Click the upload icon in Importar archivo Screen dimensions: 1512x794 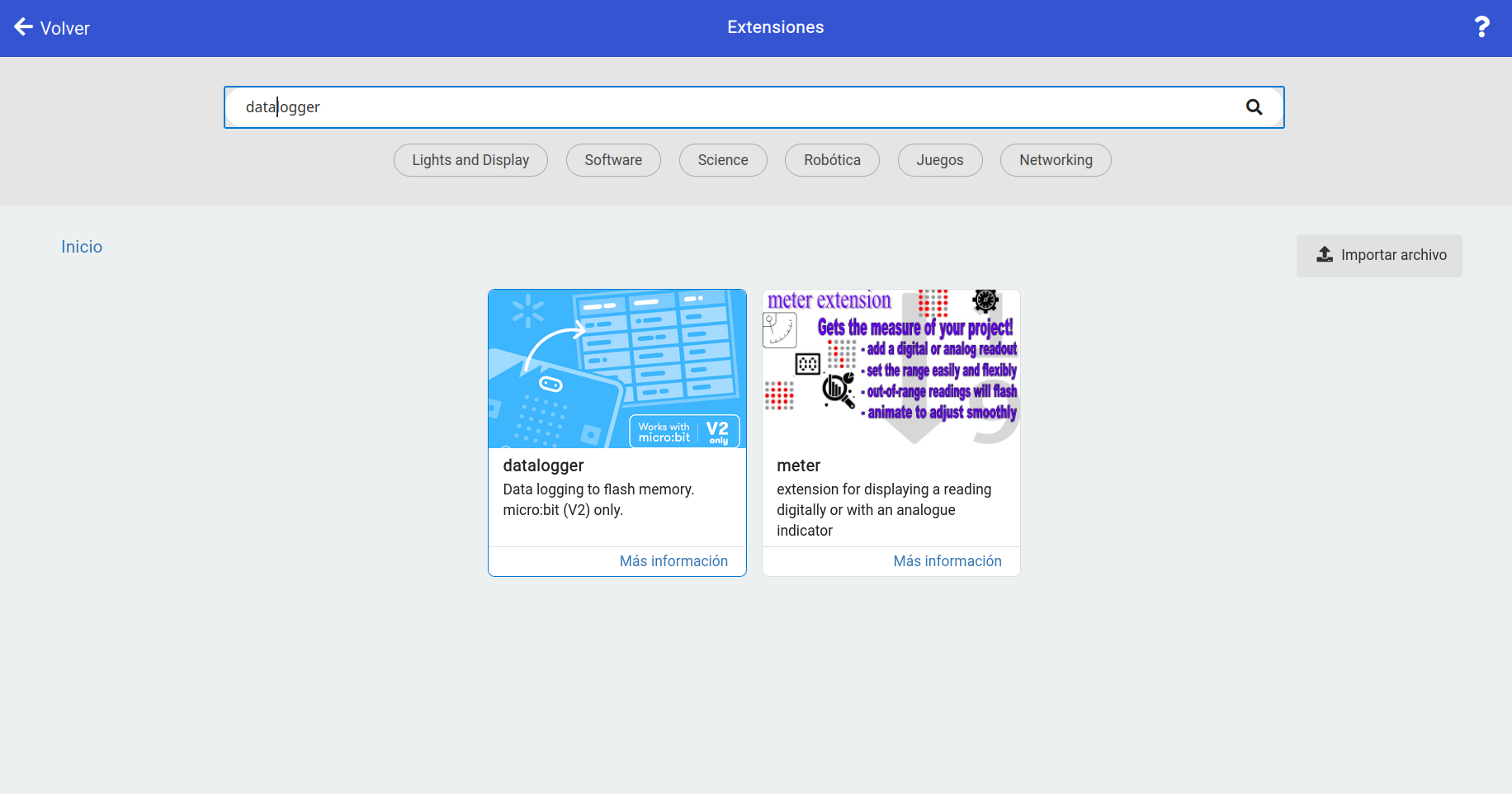[x=1325, y=255]
